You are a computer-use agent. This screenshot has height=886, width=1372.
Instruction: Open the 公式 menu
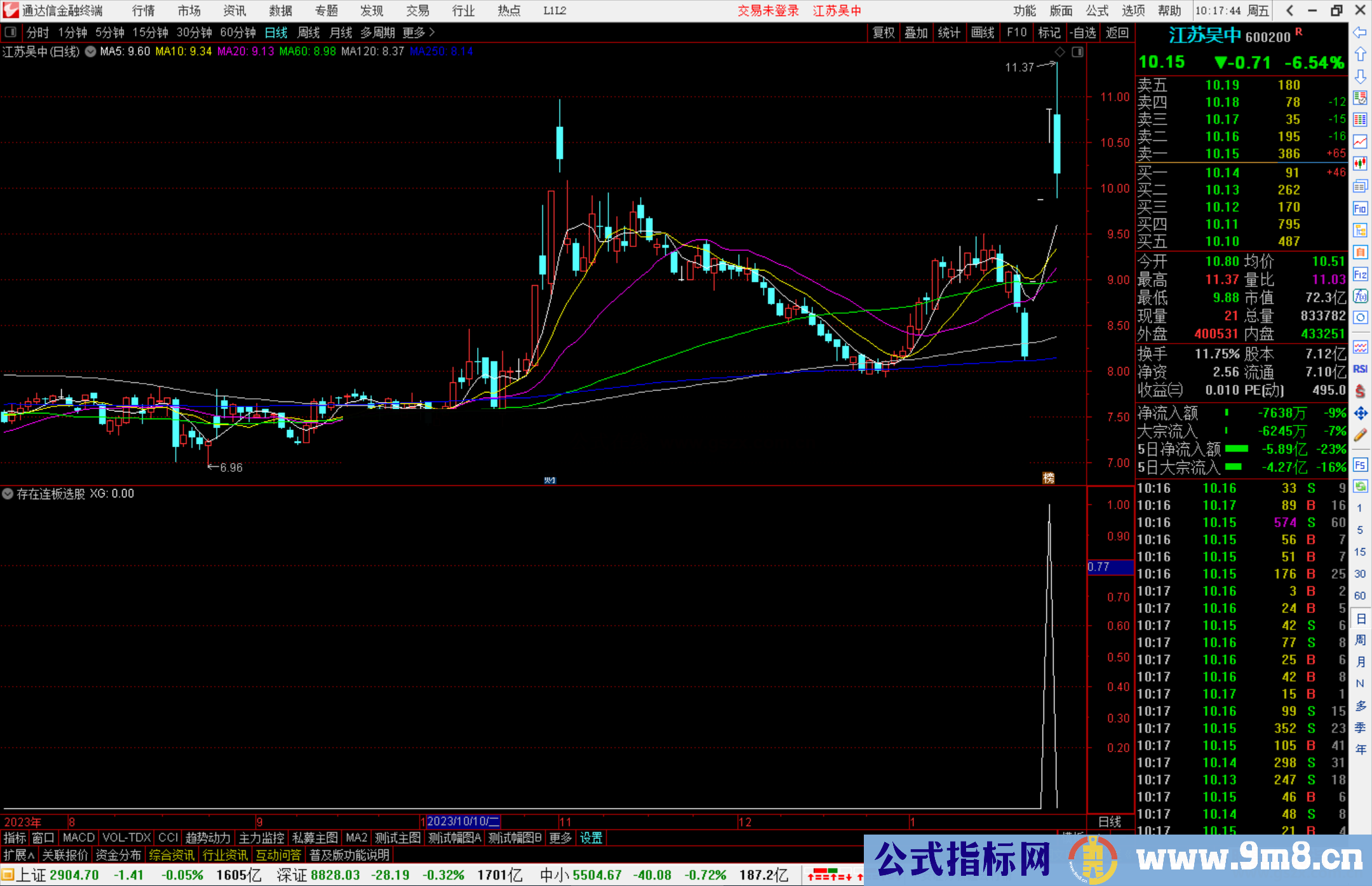tap(1097, 11)
